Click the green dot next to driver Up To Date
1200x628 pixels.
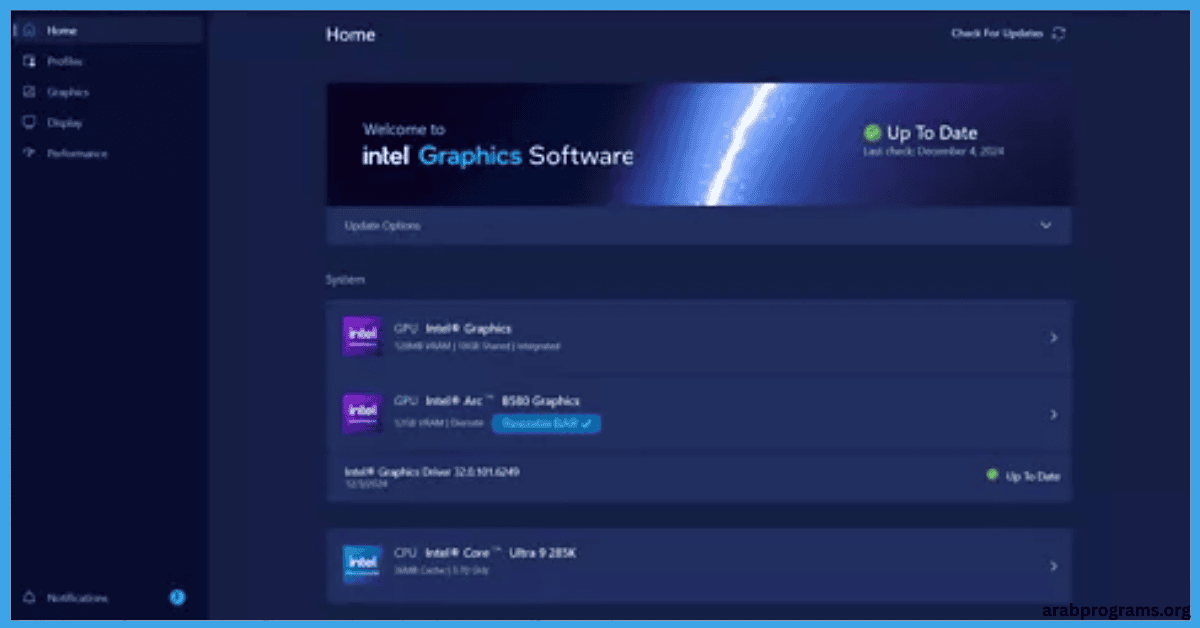[992, 475]
